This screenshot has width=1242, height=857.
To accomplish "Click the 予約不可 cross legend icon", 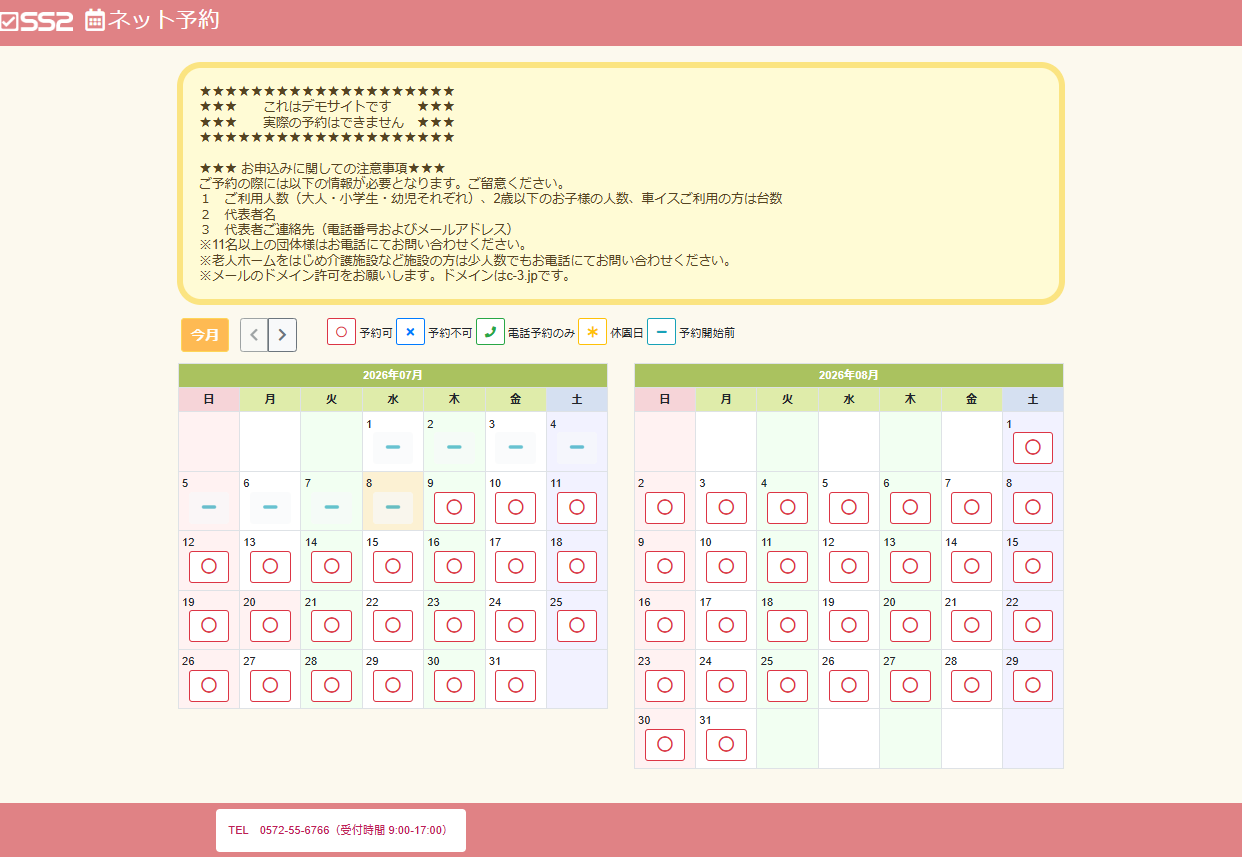I will pyautogui.click(x=410, y=332).
